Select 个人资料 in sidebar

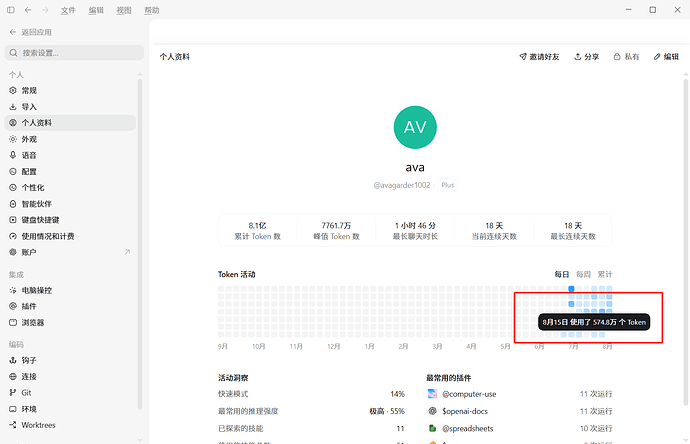[x=70, y=123]
